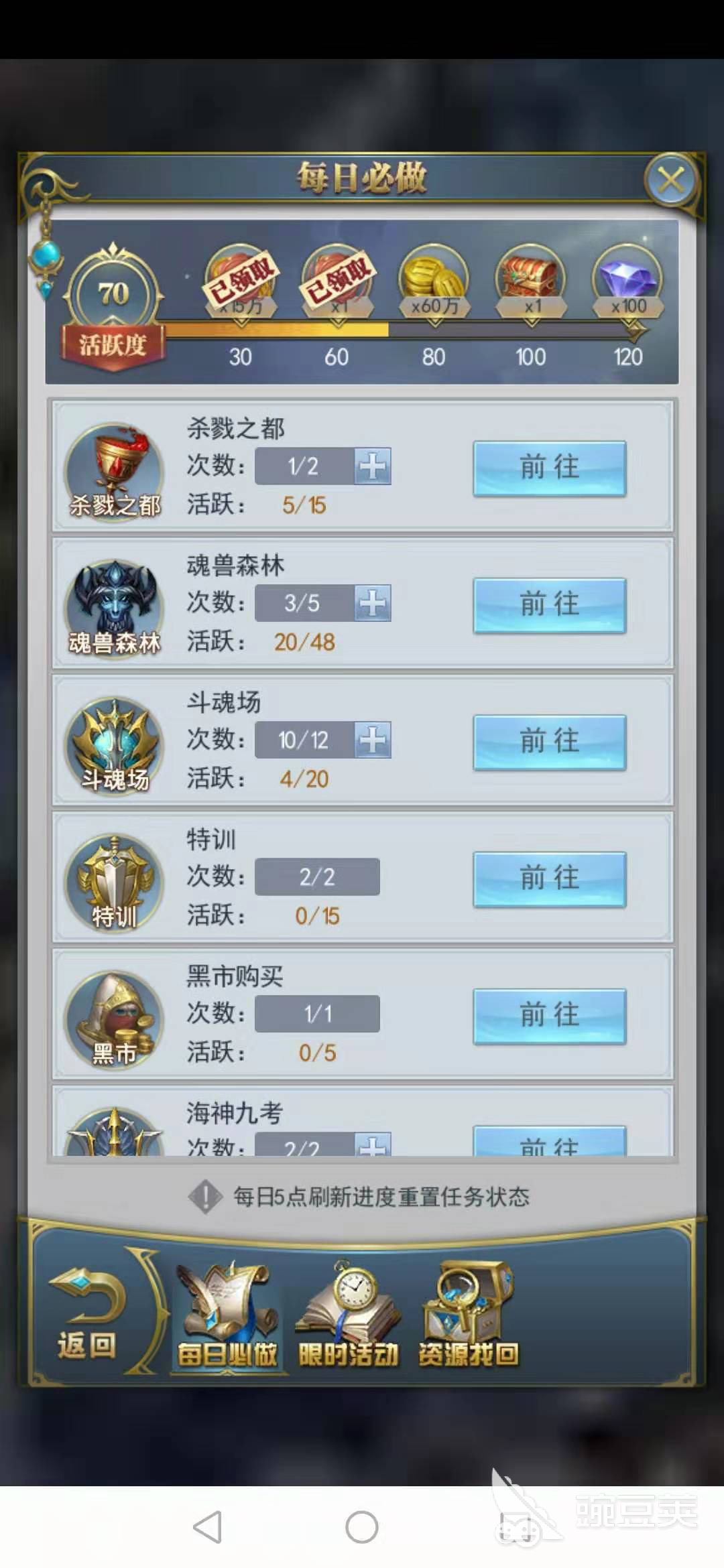Tap the Android home circle button
The image size is (724, 1568).
click(362, 1527)
